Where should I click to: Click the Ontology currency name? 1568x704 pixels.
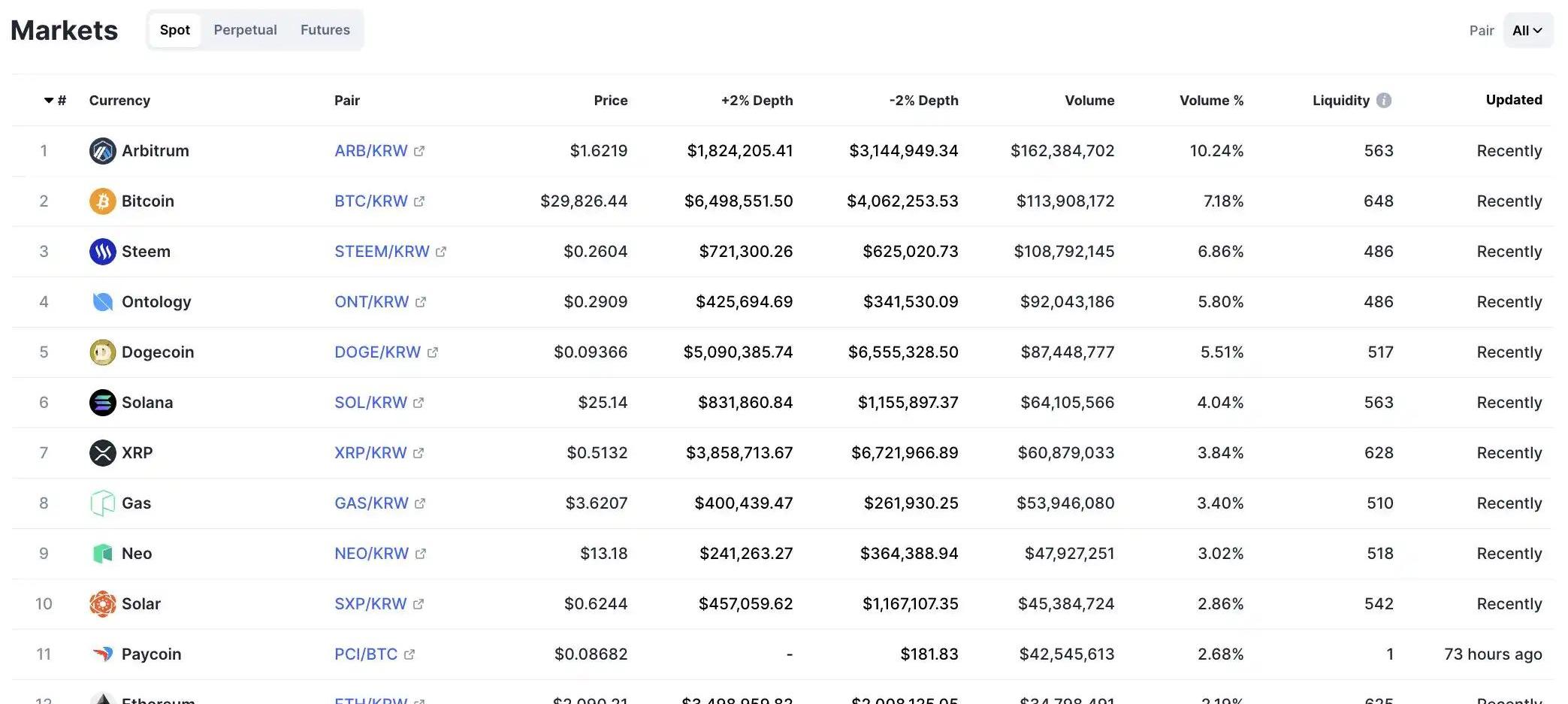(156, 302)
